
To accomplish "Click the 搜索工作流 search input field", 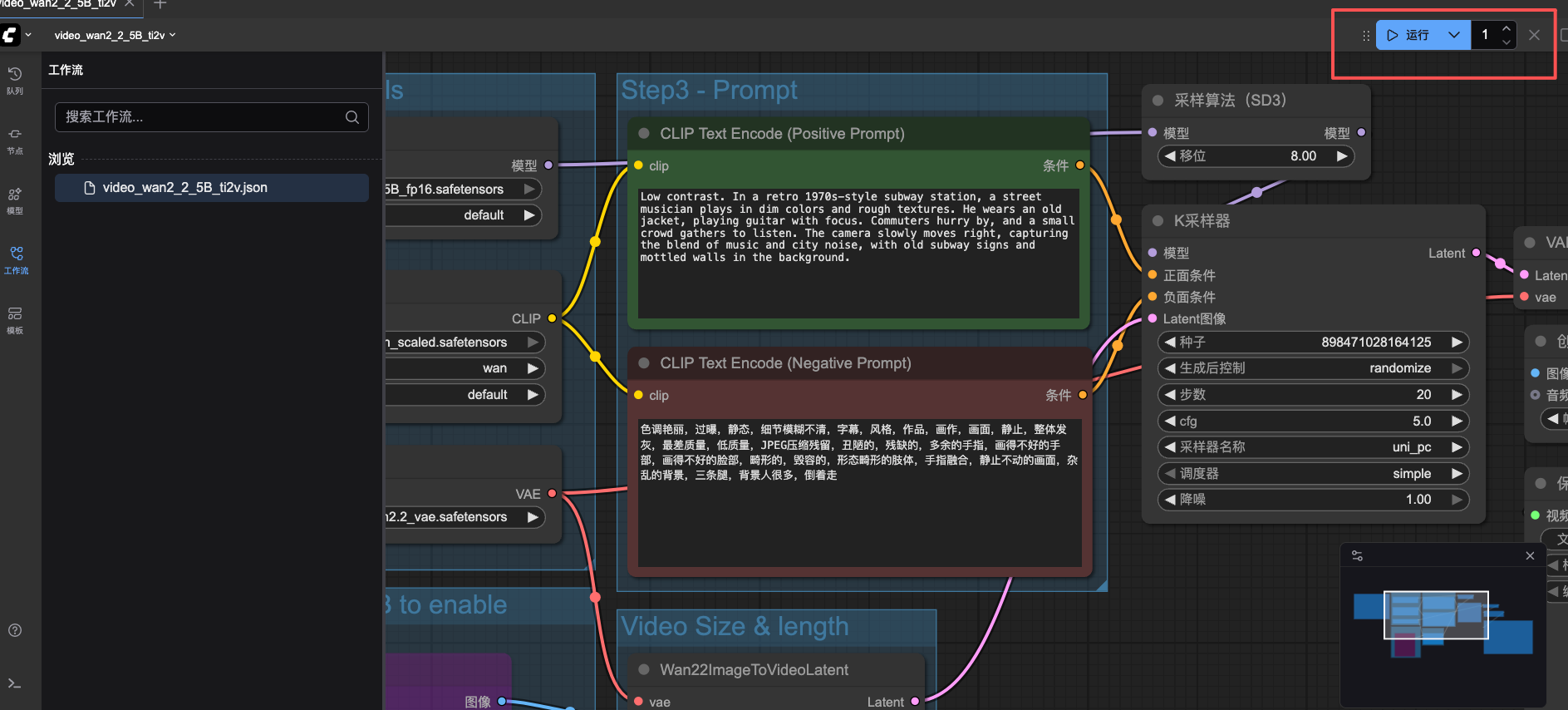I will 199,117.
